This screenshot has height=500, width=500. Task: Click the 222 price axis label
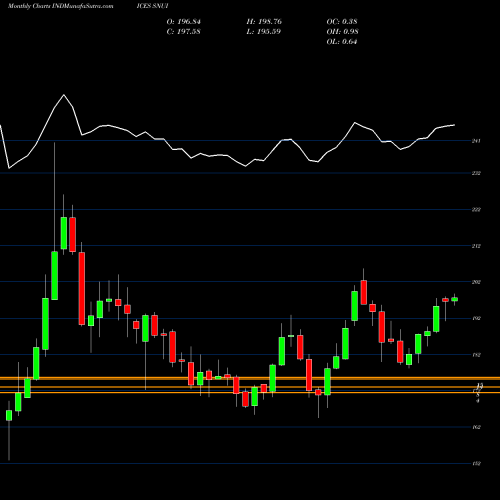pos(476,210)
